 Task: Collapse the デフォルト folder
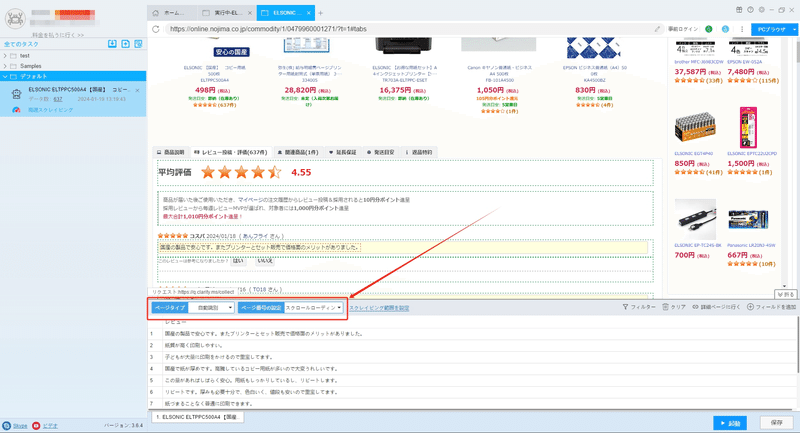[5, 77]
